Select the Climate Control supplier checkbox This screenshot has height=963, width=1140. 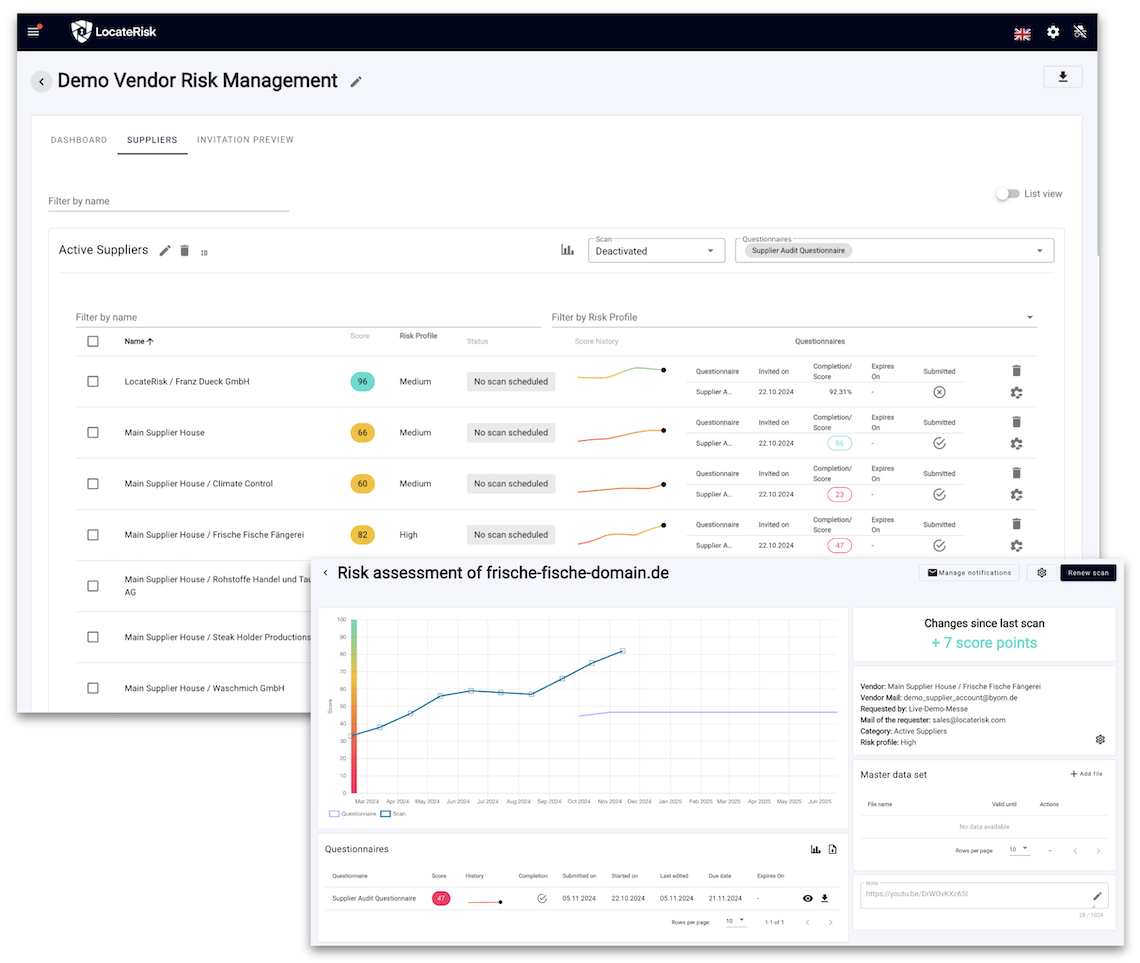93,483
